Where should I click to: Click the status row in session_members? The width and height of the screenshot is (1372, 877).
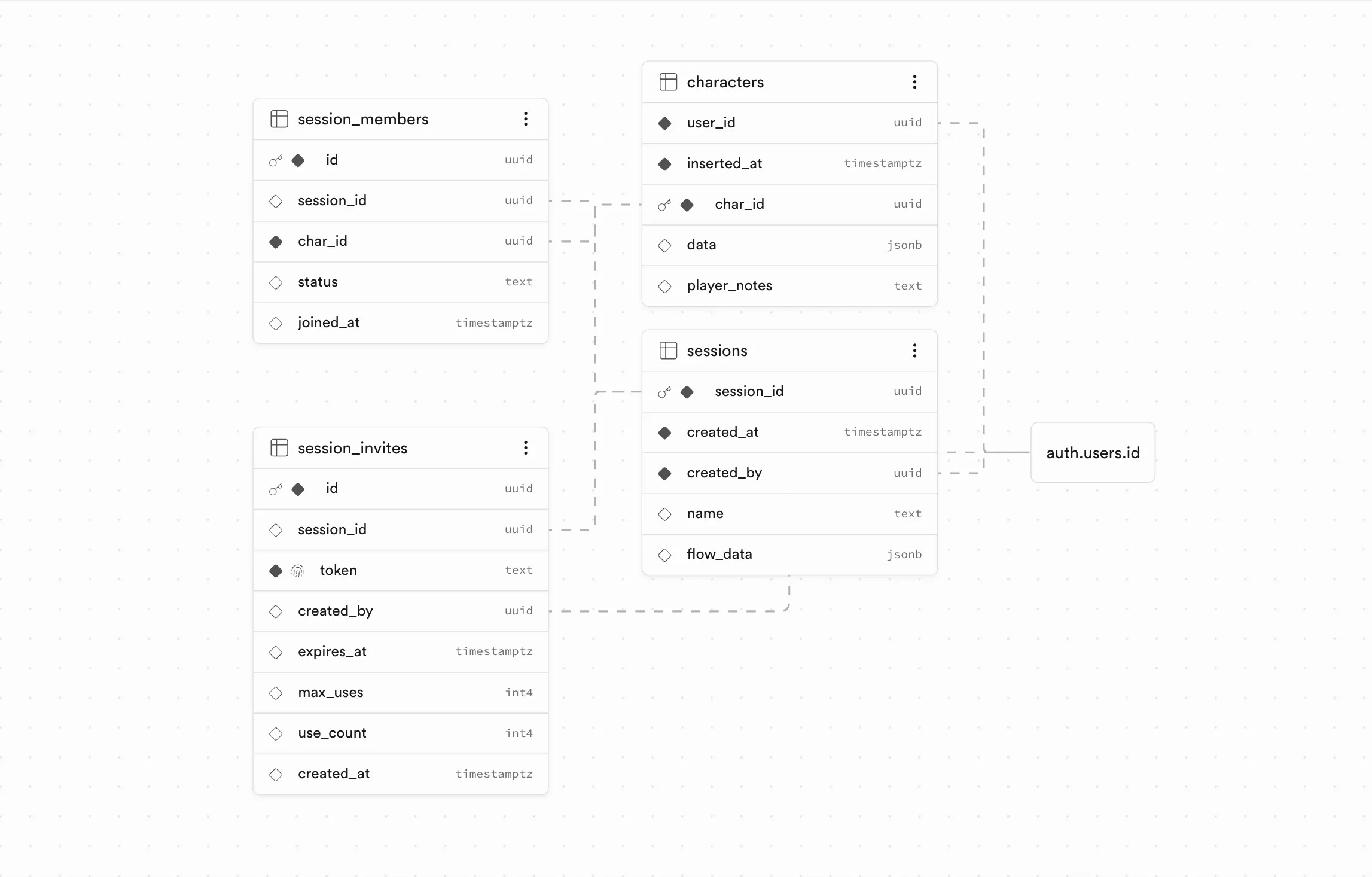click(x=318, y=282)
